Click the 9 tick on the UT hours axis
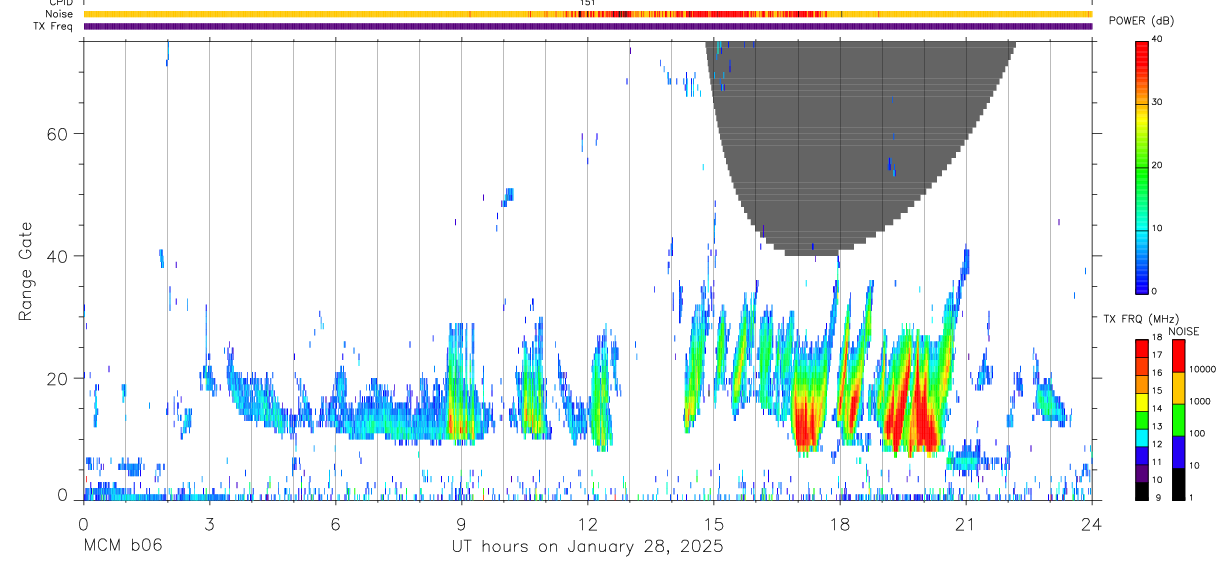1228x567 pixels. click(x=461, y=523)
